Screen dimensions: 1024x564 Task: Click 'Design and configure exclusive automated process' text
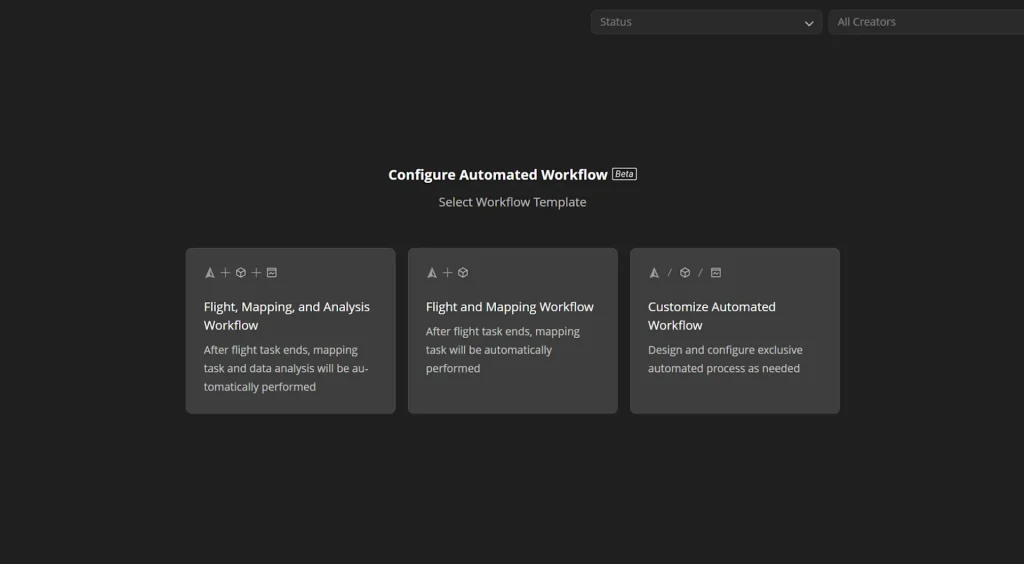(725, 359)
